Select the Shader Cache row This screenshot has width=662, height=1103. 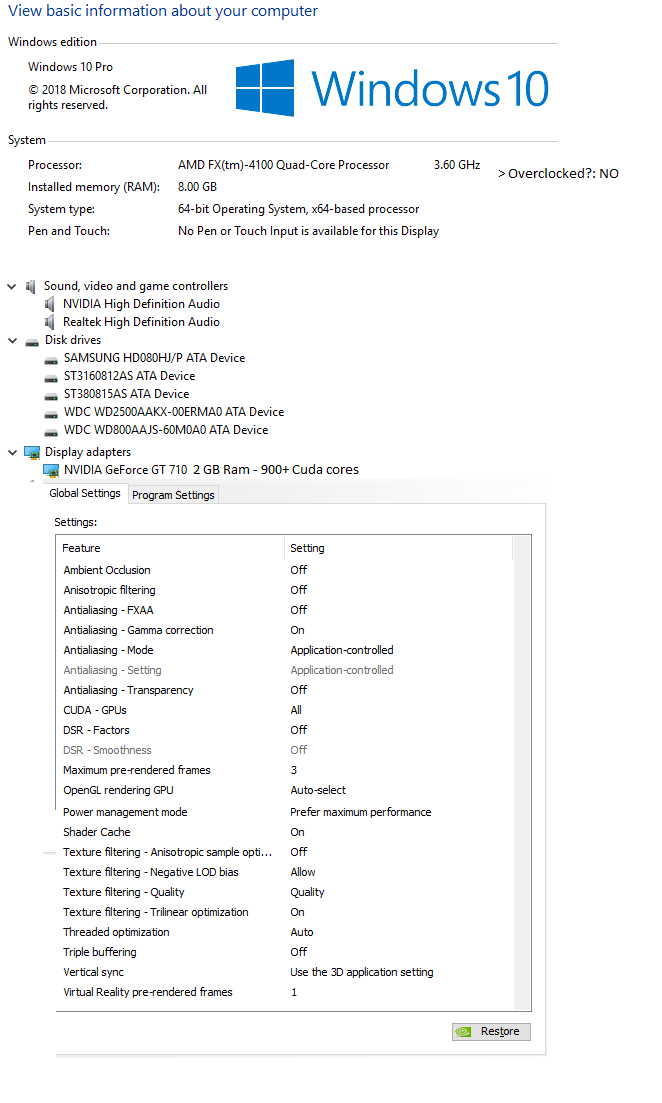coord(285,832)
